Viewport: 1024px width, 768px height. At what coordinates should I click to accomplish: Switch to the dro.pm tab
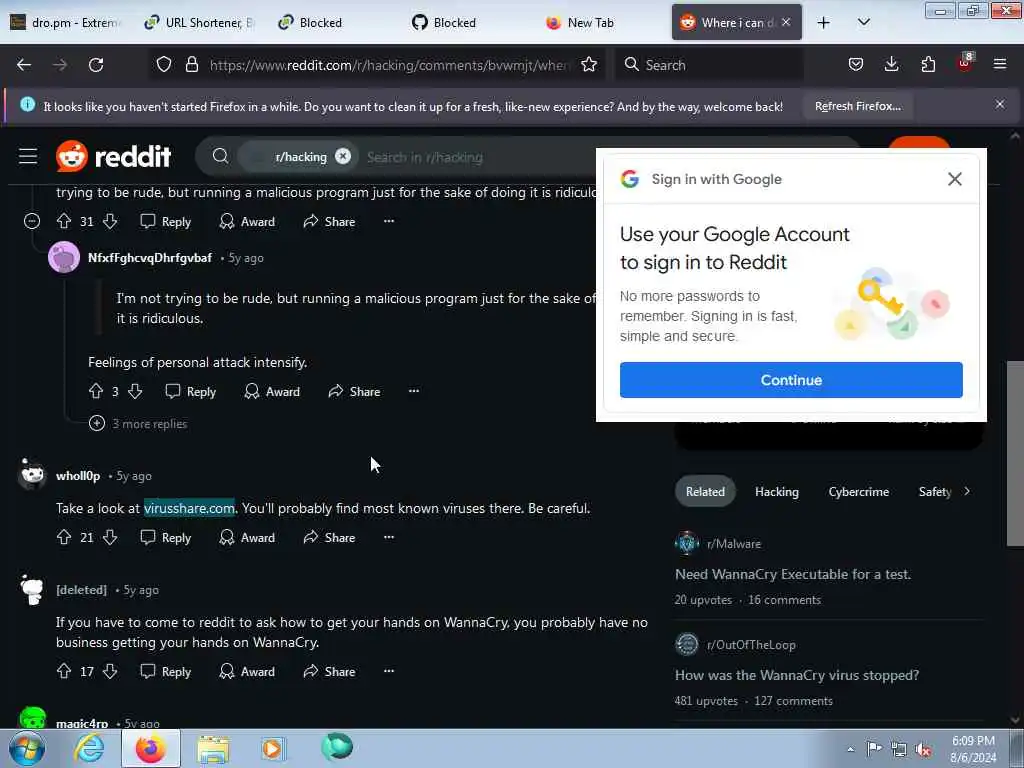(66, 22)
